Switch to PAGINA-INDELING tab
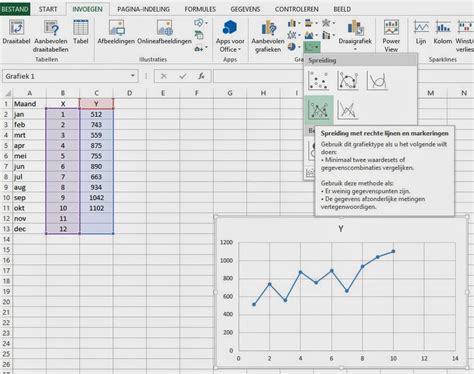The image size is (474, 374). point(143,9)
